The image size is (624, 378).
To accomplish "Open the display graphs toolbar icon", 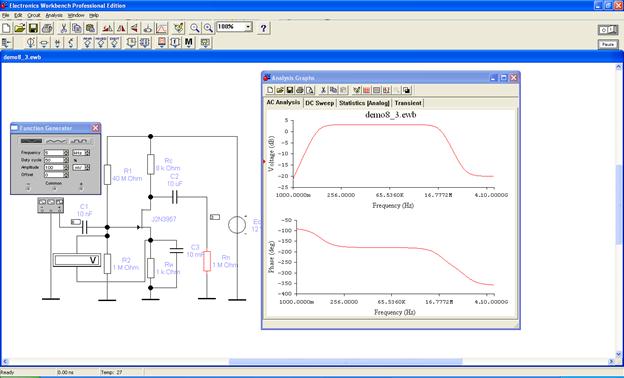I will click(162, 28).
